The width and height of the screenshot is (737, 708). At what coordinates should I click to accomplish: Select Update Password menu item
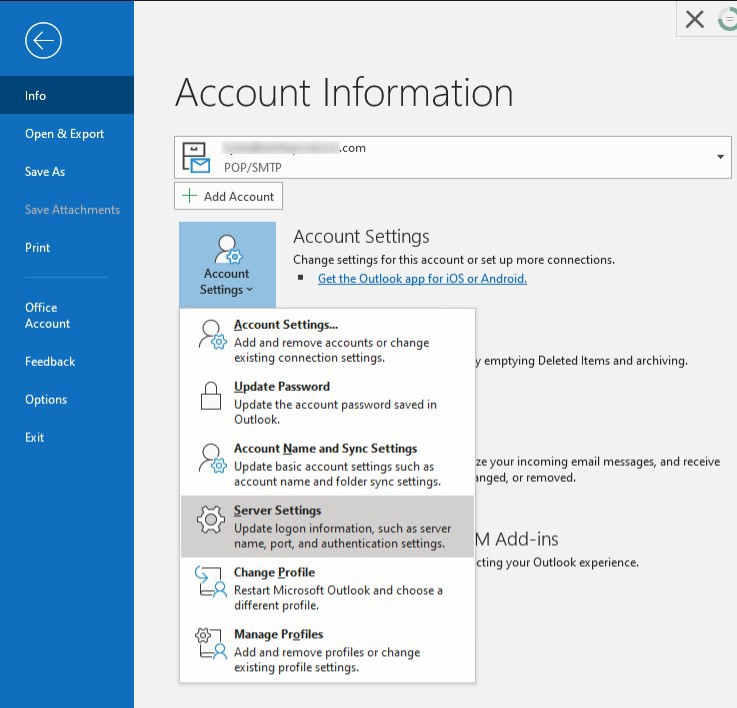(x=327, y=402)
